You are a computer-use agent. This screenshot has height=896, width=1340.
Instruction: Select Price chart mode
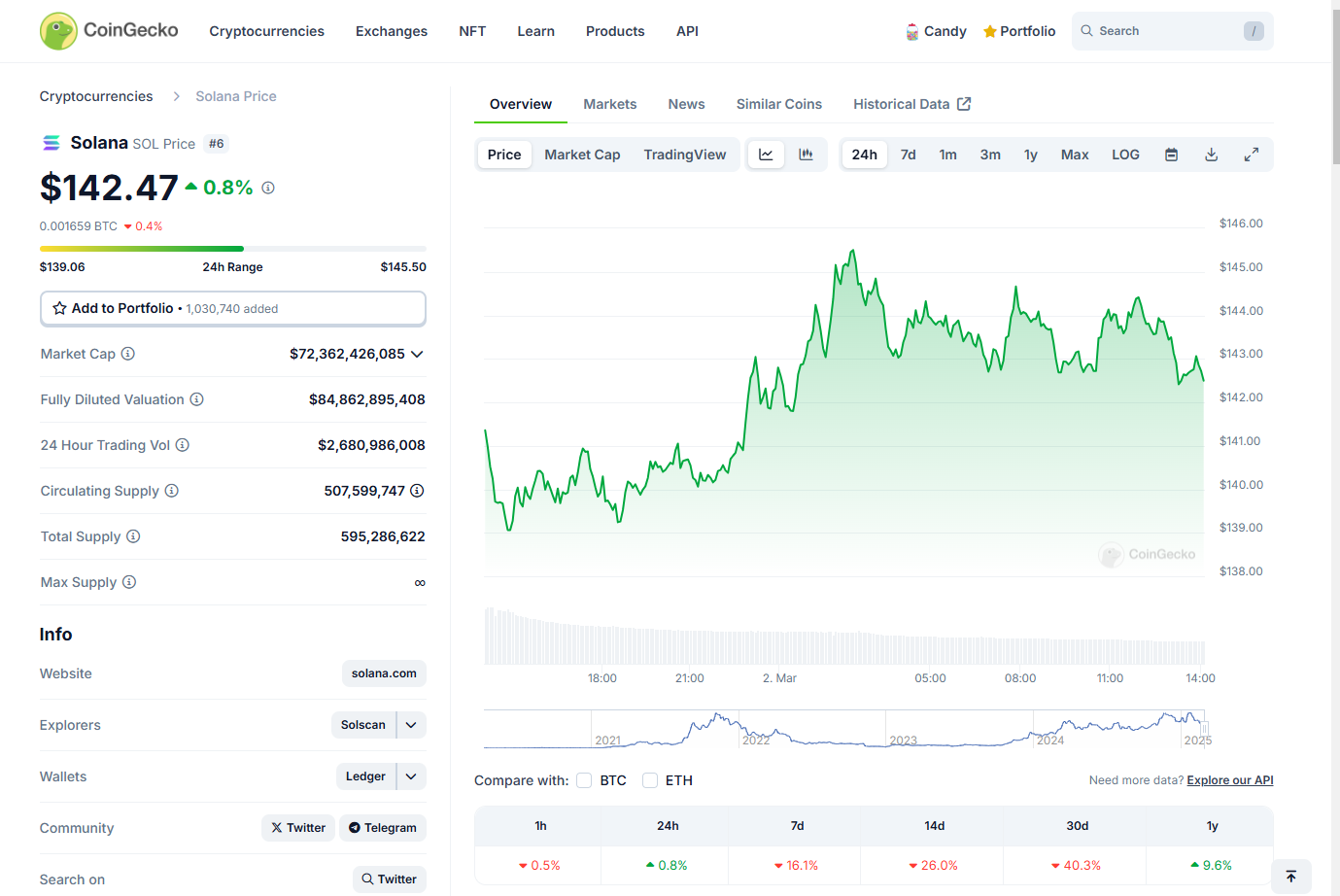504,155
